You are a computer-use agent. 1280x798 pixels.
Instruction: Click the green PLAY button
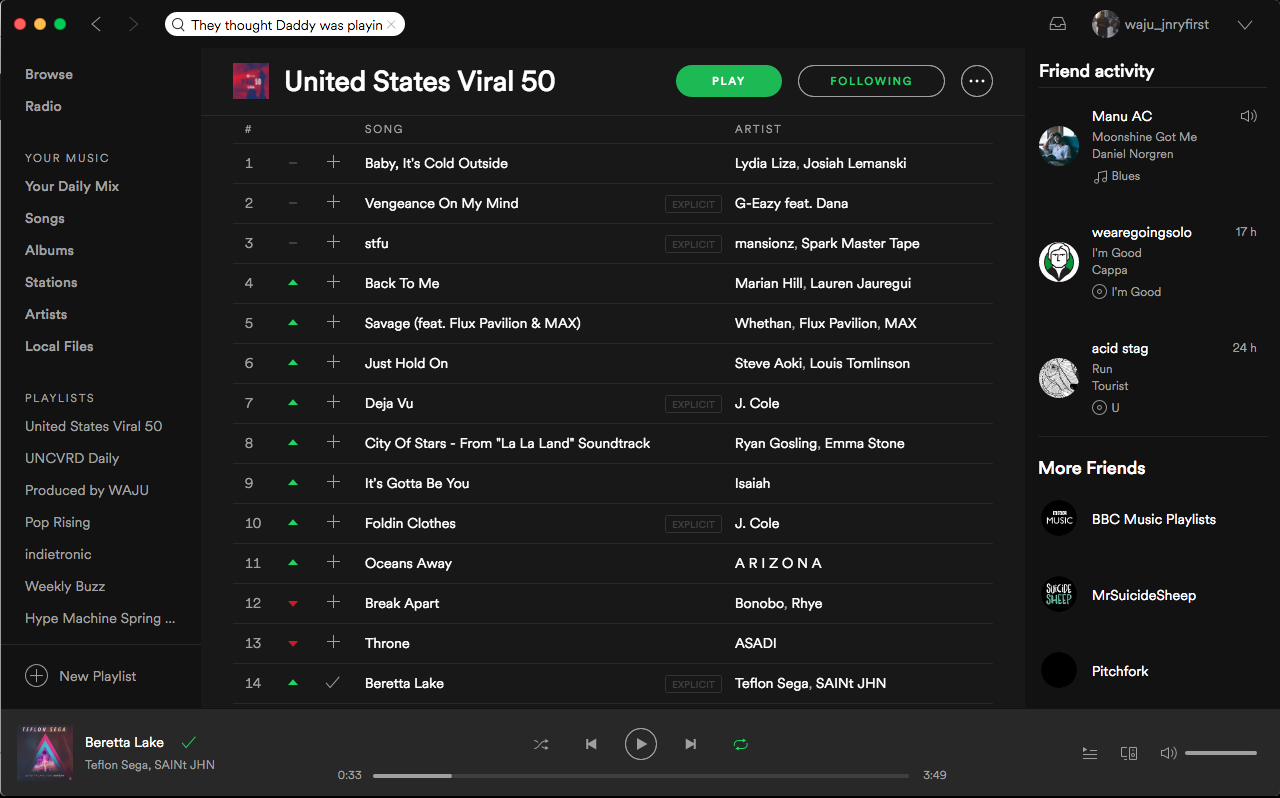click(x=728, y=81)
